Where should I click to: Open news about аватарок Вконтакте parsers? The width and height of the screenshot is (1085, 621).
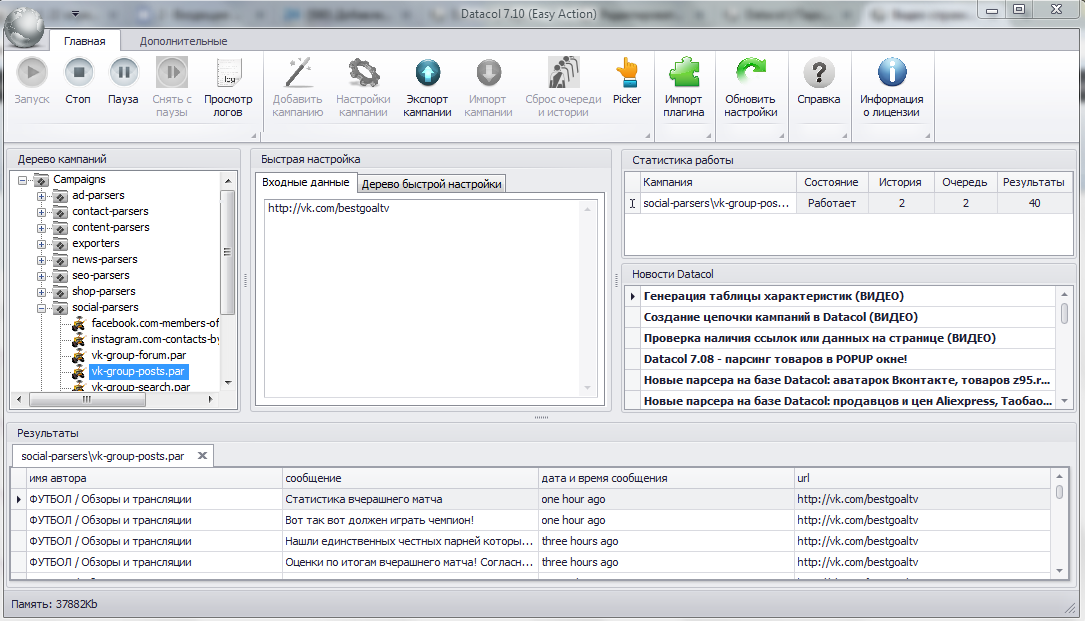[x=847, y=379]
